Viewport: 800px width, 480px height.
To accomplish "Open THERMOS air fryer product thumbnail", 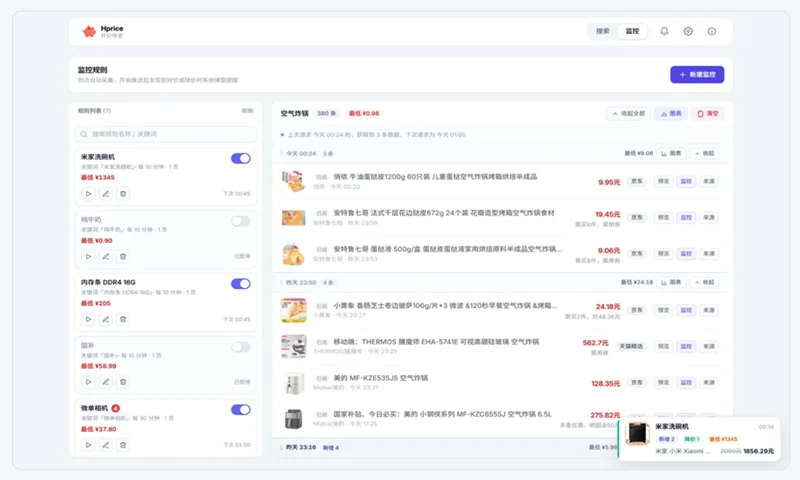I will pyautogui.click(x=293, y=347).
